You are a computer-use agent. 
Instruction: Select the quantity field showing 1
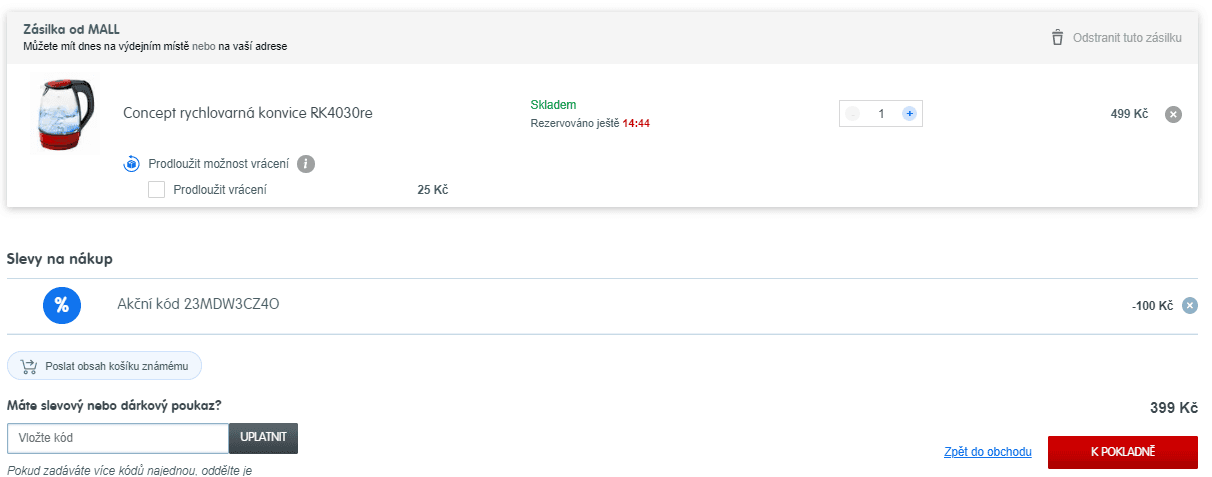881,114
